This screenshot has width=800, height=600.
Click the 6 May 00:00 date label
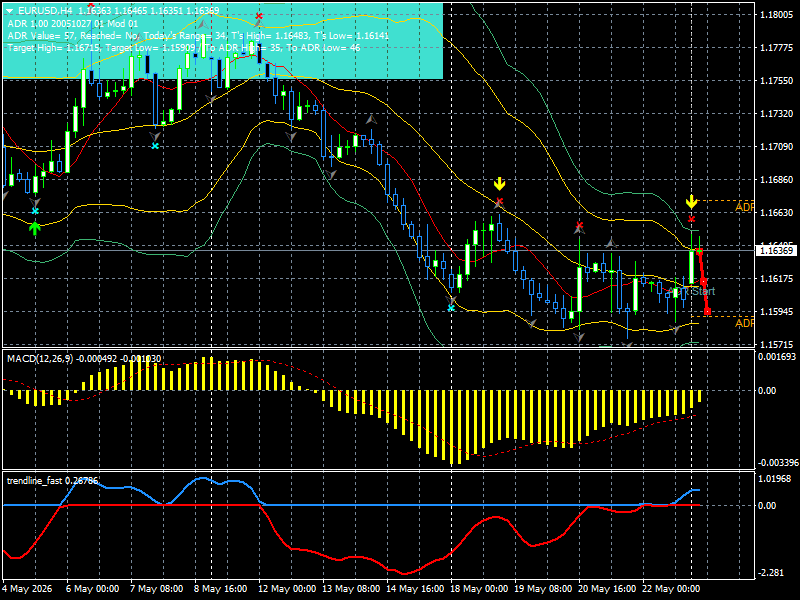[93, 589]
